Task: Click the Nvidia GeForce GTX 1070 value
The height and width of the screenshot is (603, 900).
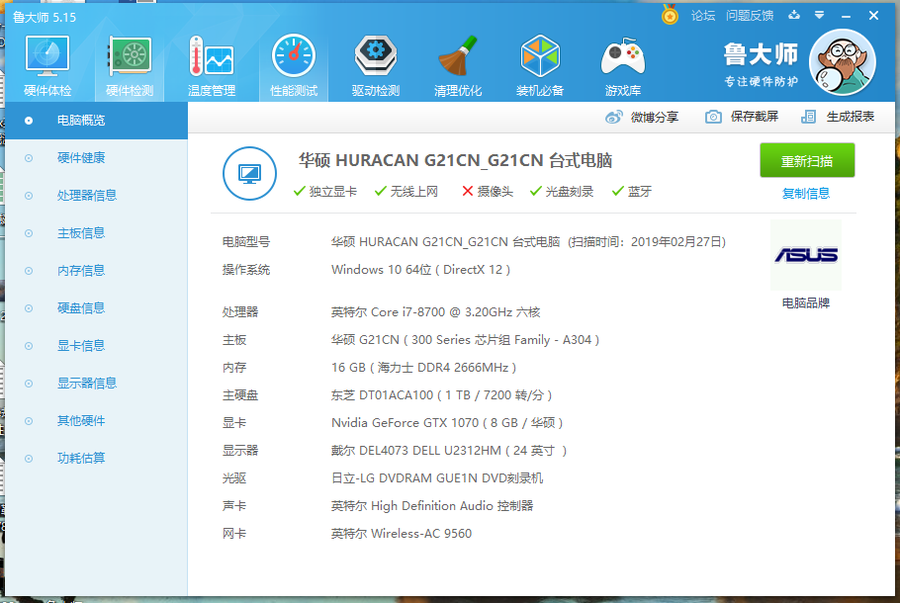Action: 447,423
